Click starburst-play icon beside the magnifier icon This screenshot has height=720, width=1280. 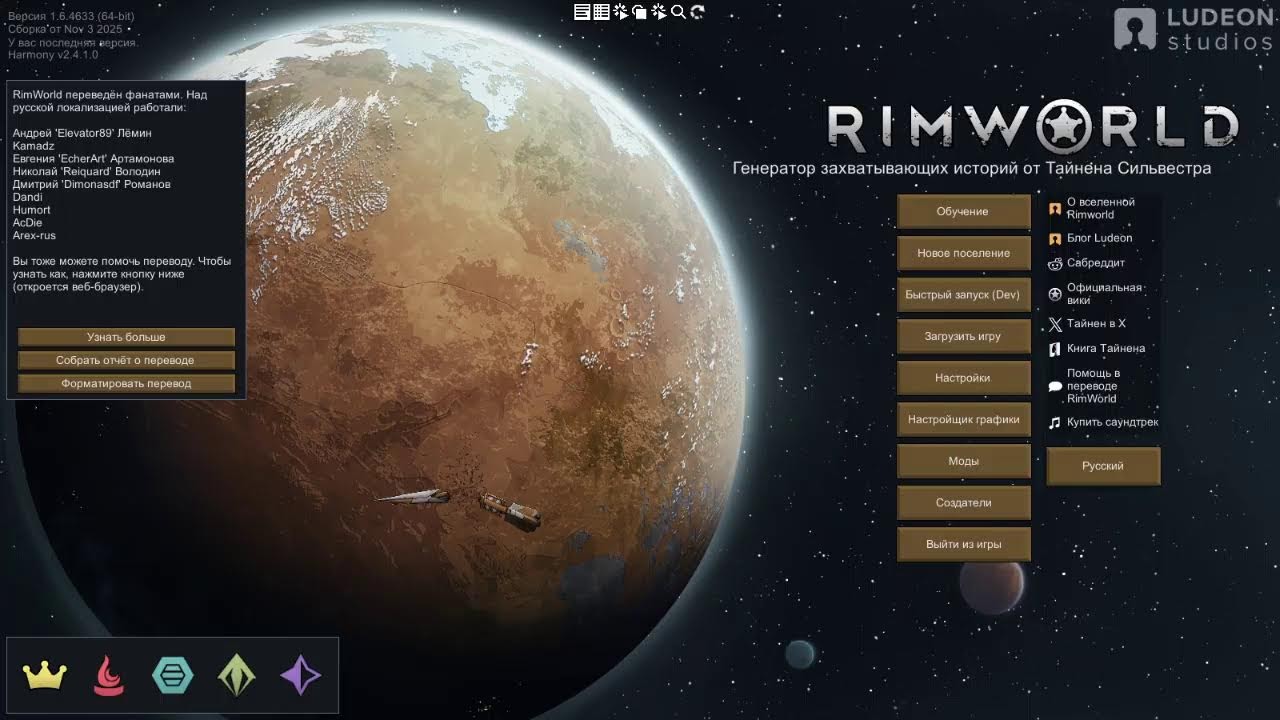[658, 12]
